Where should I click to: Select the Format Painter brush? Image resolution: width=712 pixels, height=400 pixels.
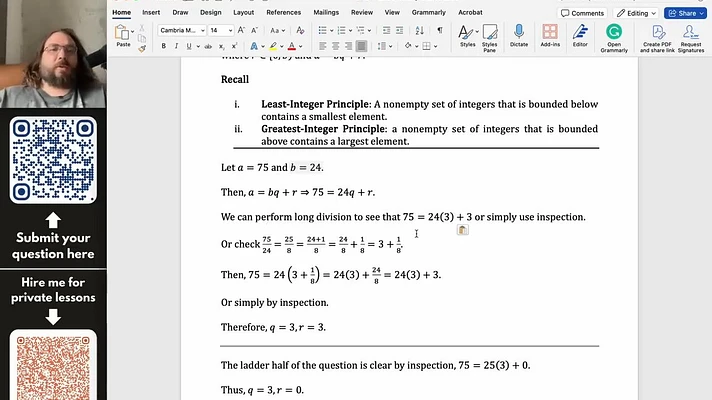pos(142,49)
